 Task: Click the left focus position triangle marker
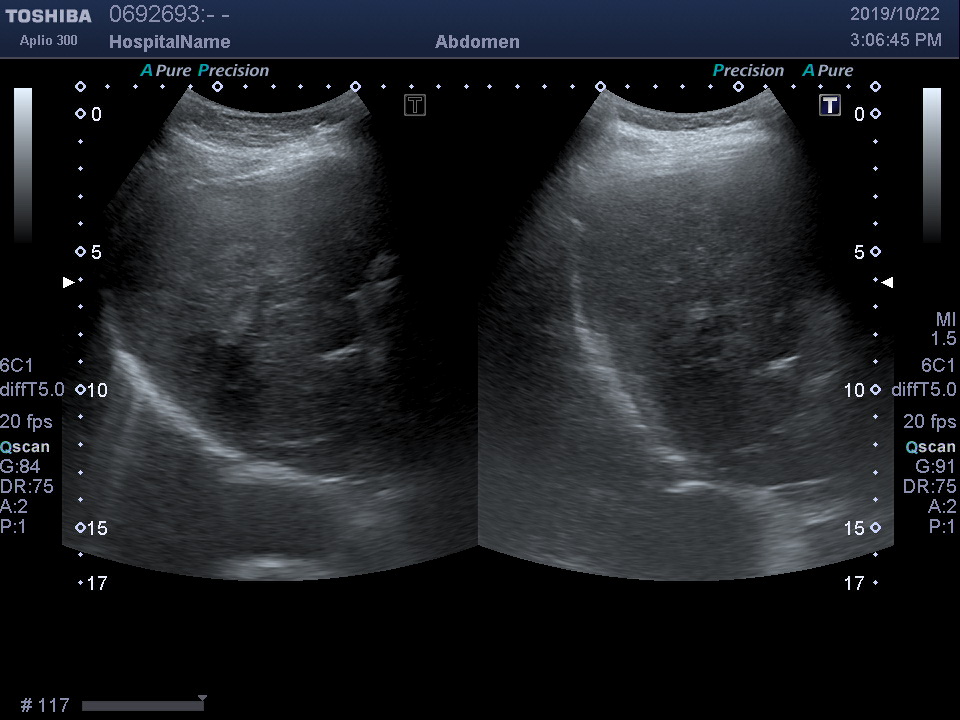point(69,282)
